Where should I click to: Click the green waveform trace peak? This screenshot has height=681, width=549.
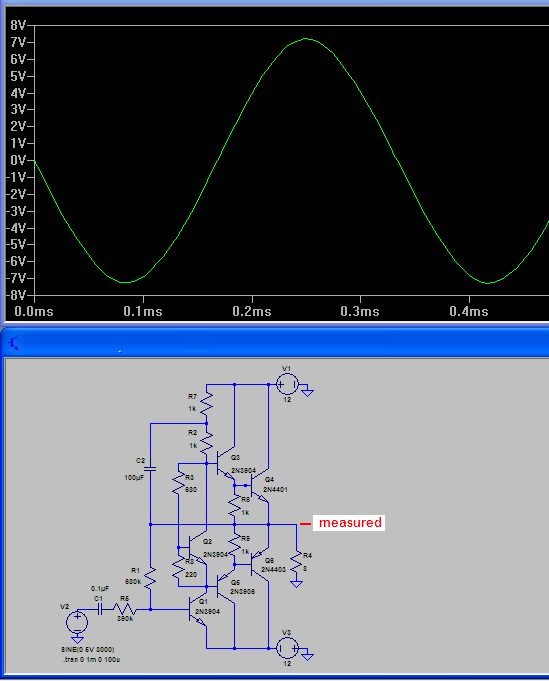306,39
